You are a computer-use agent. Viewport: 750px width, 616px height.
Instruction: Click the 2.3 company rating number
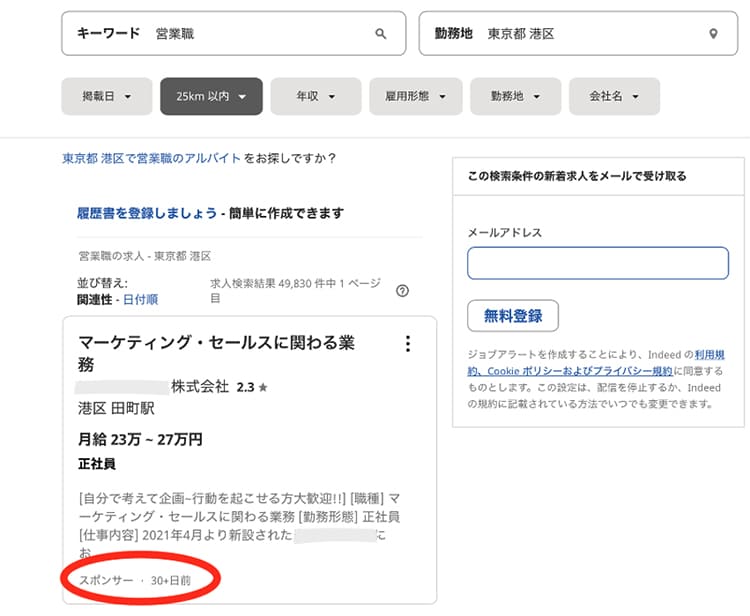(245, 387)
